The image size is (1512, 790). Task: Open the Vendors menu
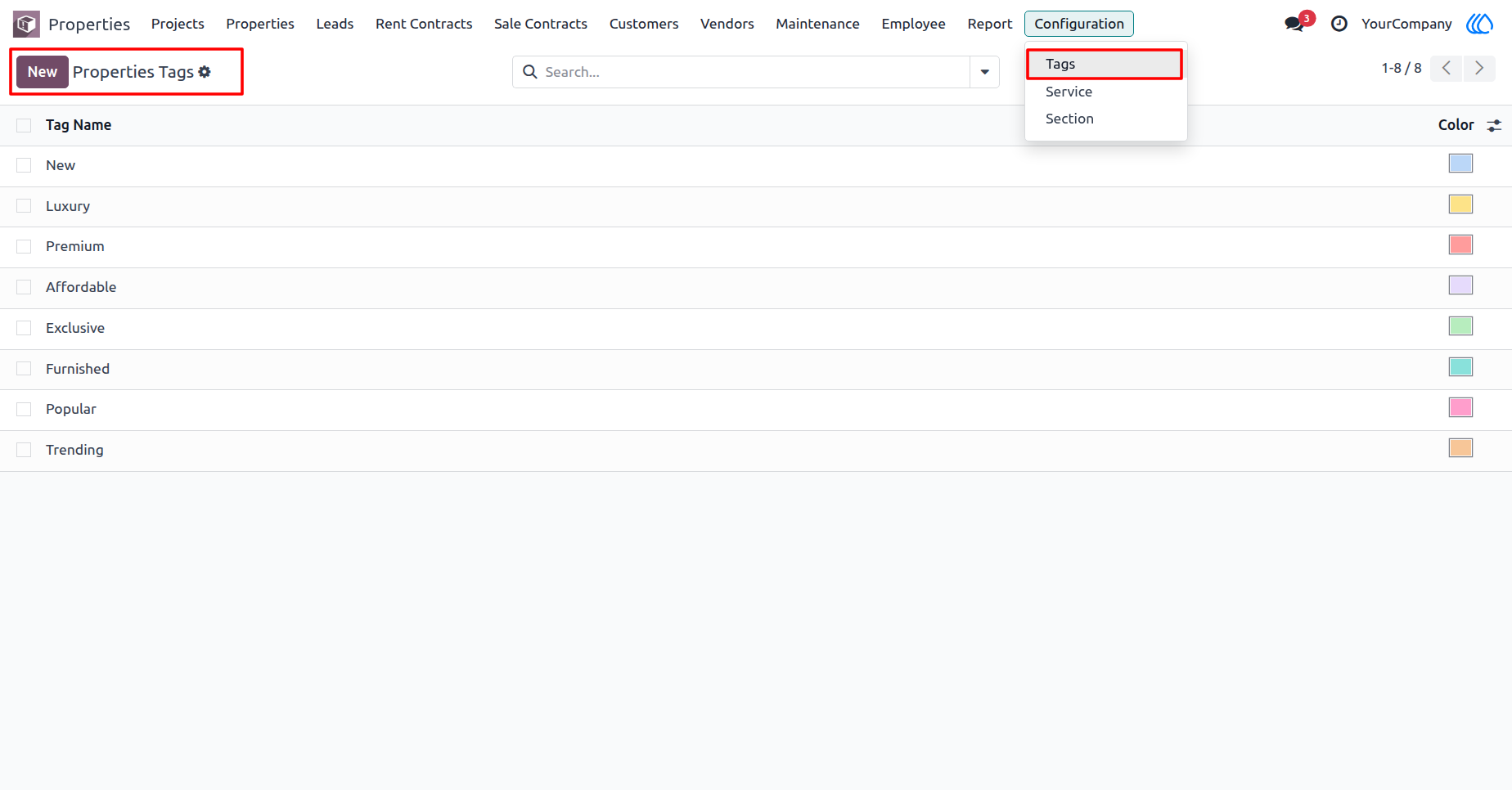click(727, 24)
